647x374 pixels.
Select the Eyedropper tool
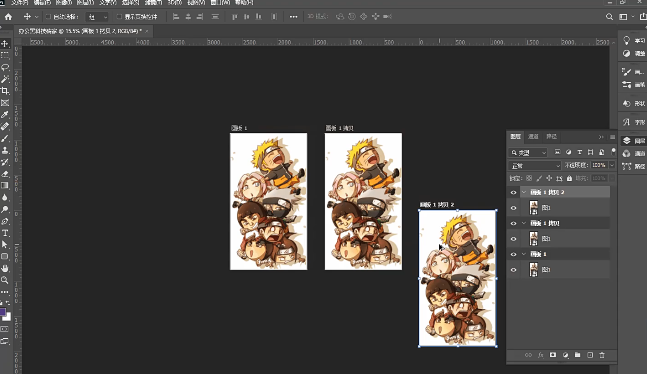coord(5,115)
